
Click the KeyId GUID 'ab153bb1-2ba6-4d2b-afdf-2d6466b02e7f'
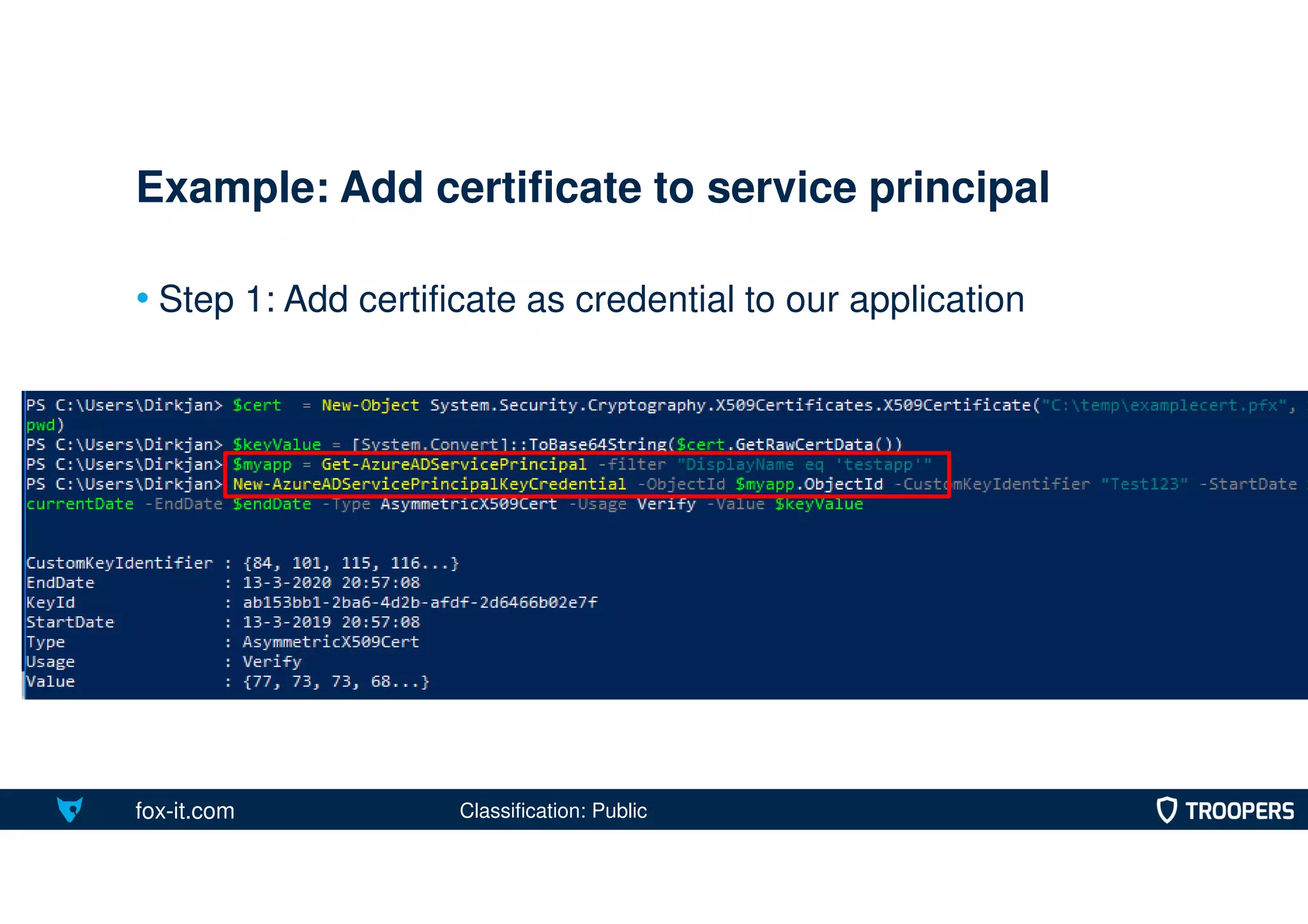420,603
